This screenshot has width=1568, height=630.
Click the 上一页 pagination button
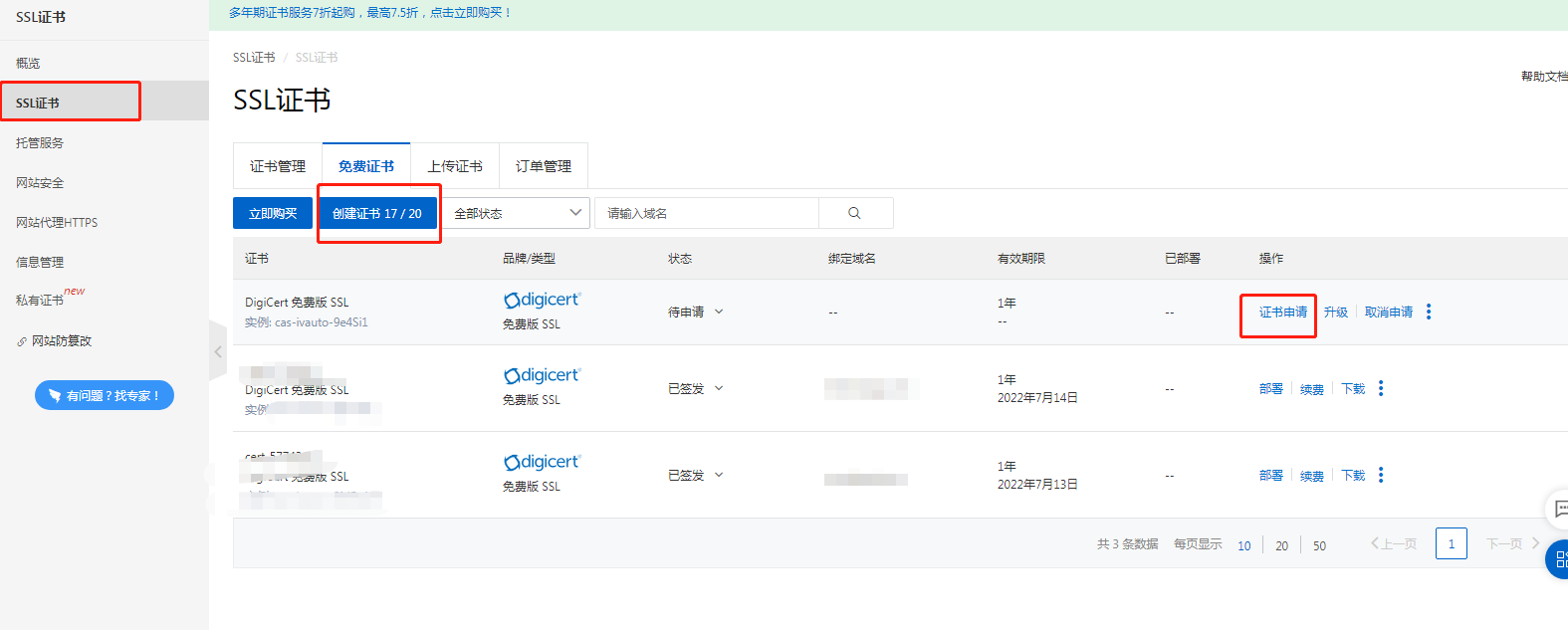pos(1393,543)
